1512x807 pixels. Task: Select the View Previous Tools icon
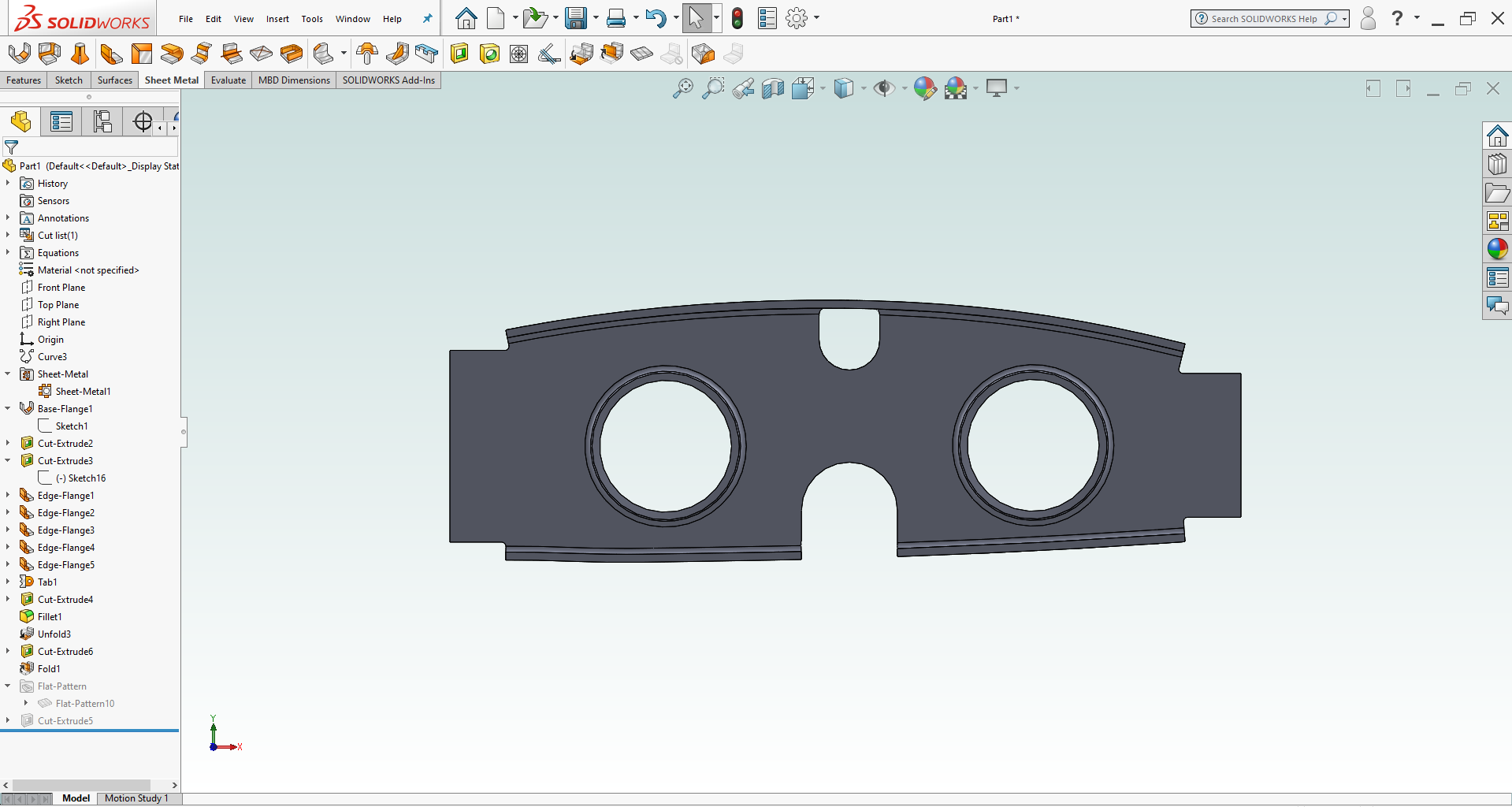744,88
